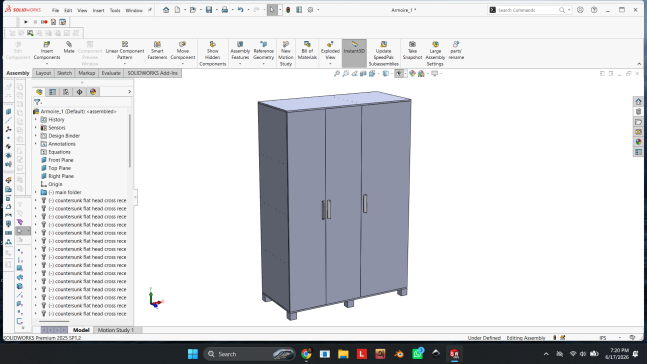Click the Print icon
647x364 pixels.
tap(224, 10)
